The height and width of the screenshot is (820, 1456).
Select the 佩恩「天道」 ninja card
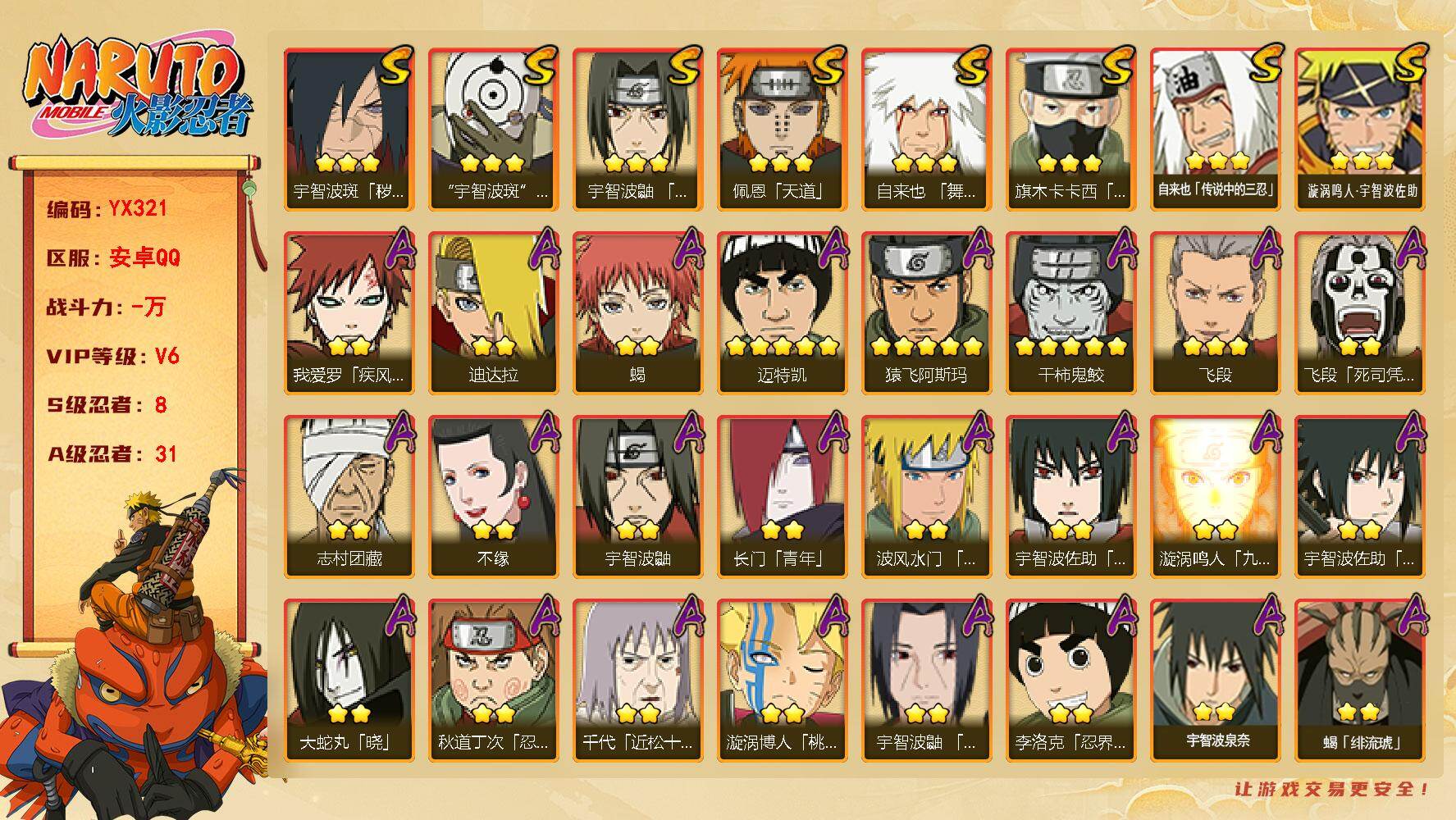click(782, 129)
